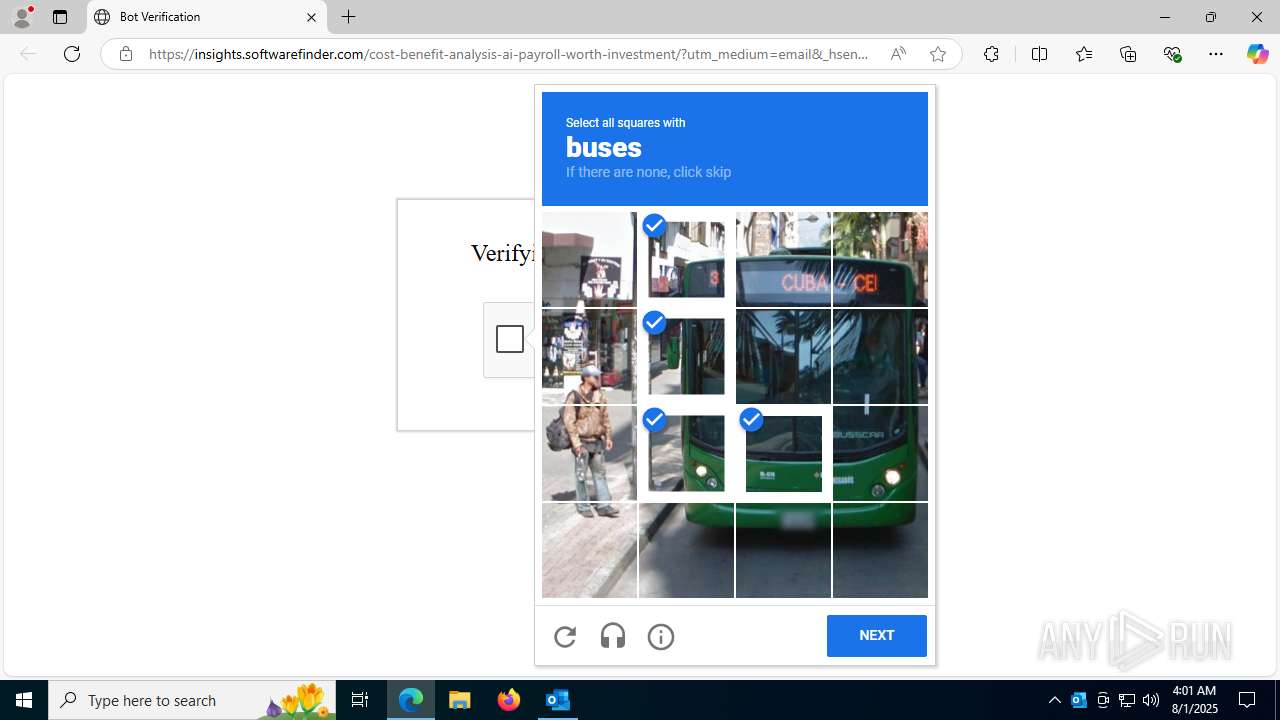
Task: Click the taskbar search box
Action: point(192,700)
